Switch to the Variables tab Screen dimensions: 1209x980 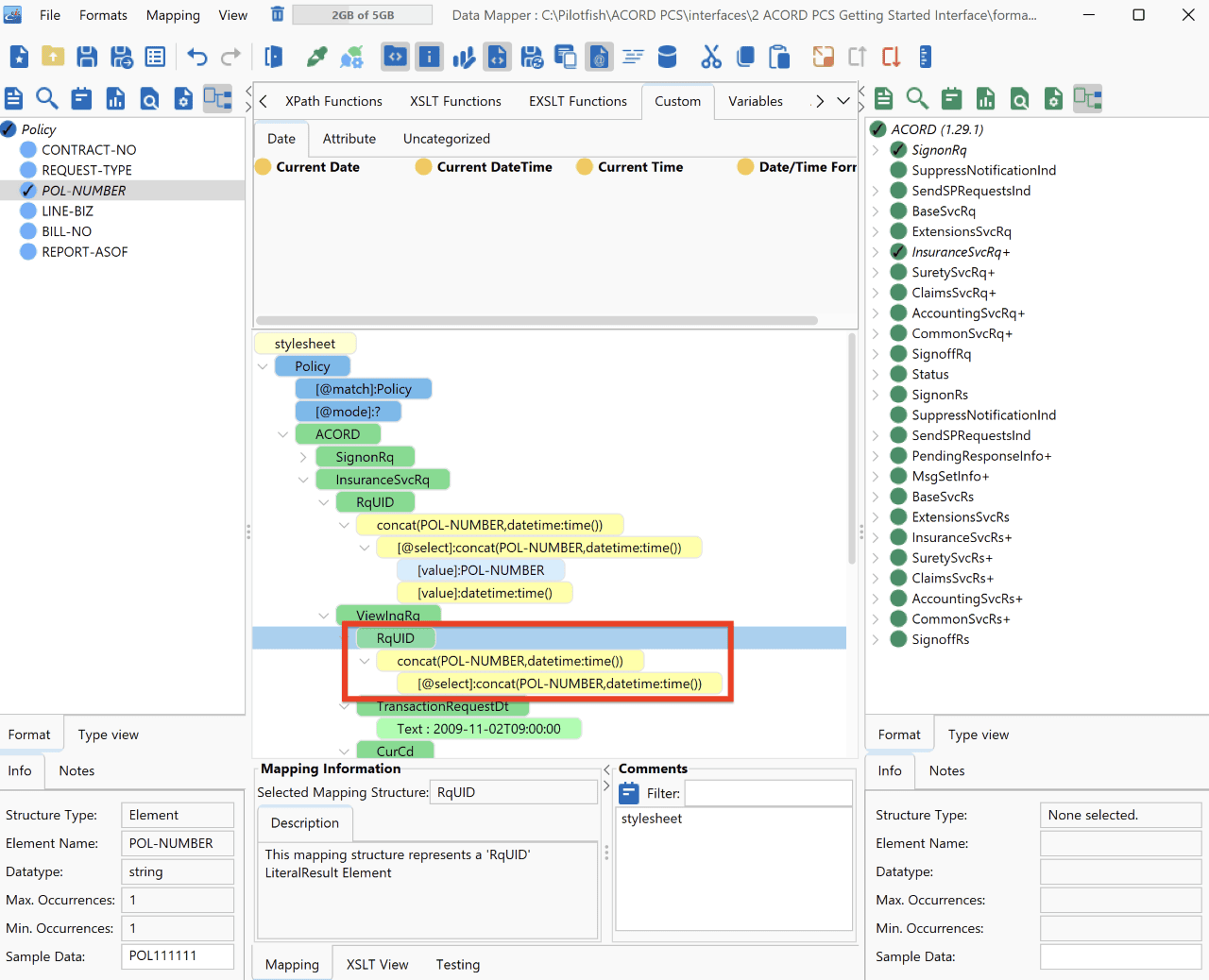coord(756,101)
